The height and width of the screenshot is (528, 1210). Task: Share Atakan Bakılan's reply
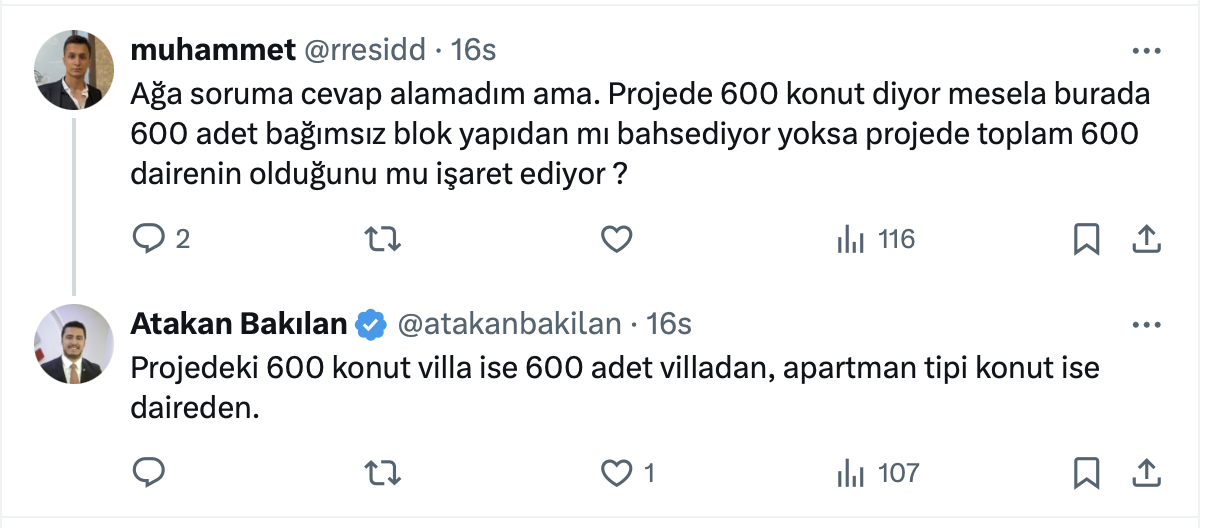pyautogui.click(x=1145, y=472)
